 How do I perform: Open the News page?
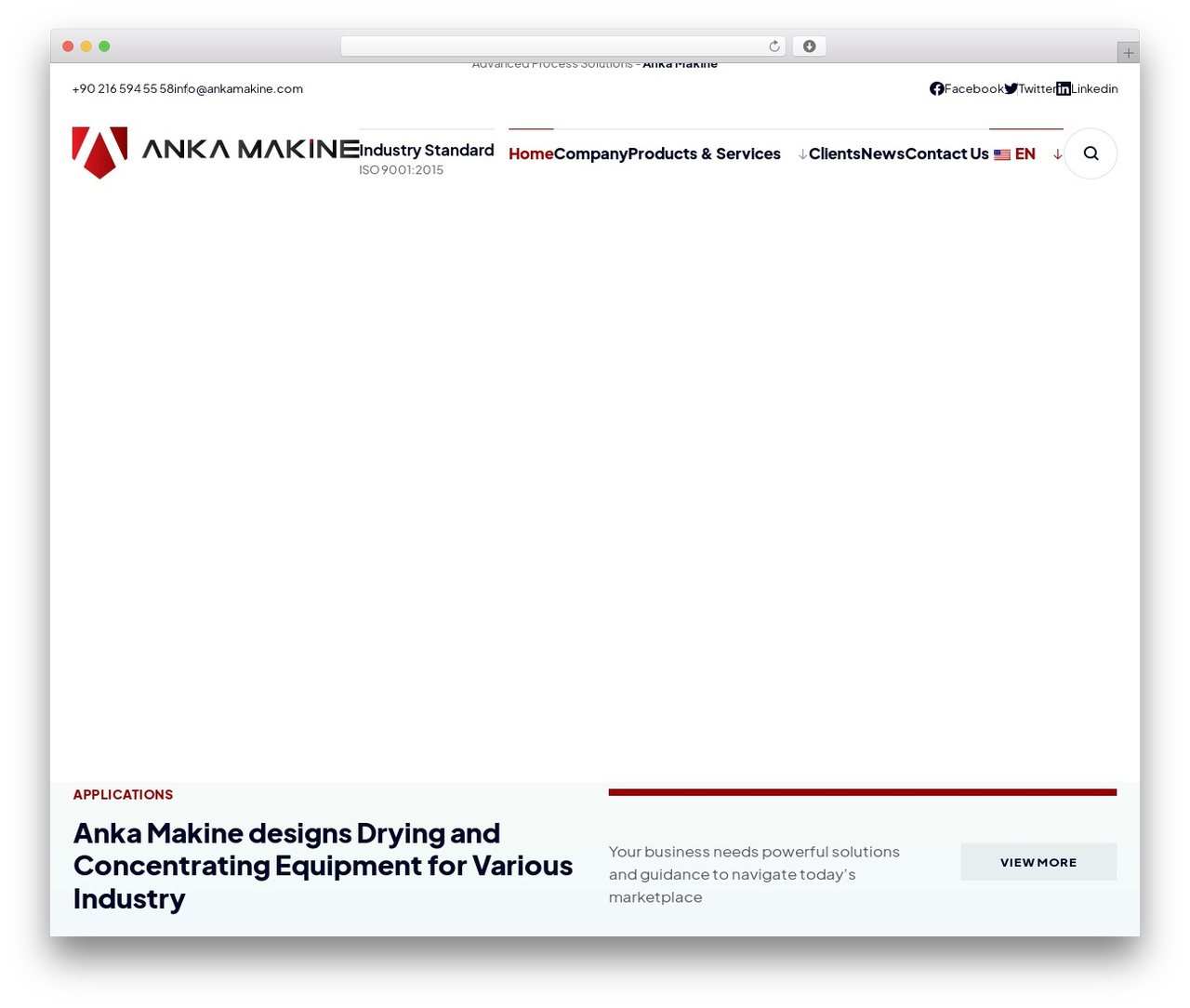click(x=882, y=153)
